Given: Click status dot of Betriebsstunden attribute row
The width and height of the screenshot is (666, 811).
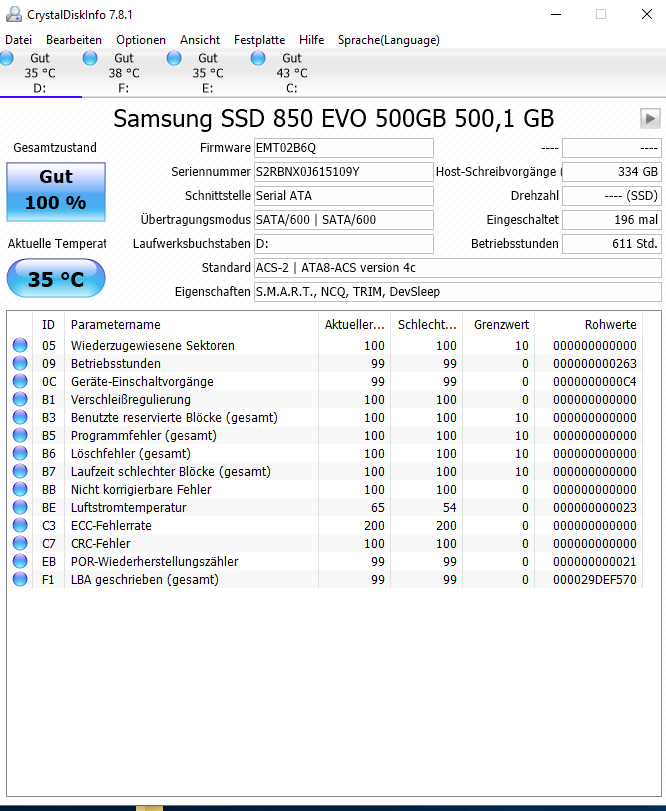Looking at the screenshot, I should tap(20, 363).
